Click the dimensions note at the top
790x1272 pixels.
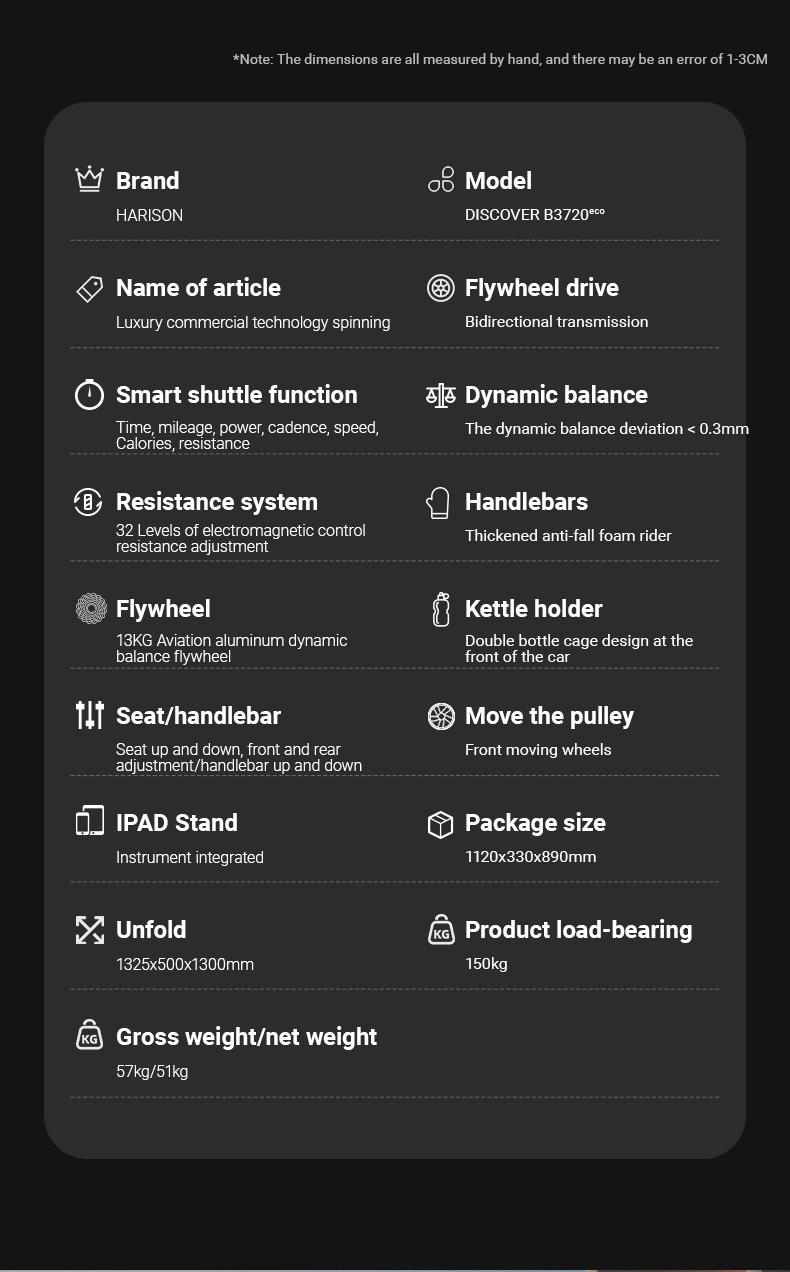click(x=500, y=59)
